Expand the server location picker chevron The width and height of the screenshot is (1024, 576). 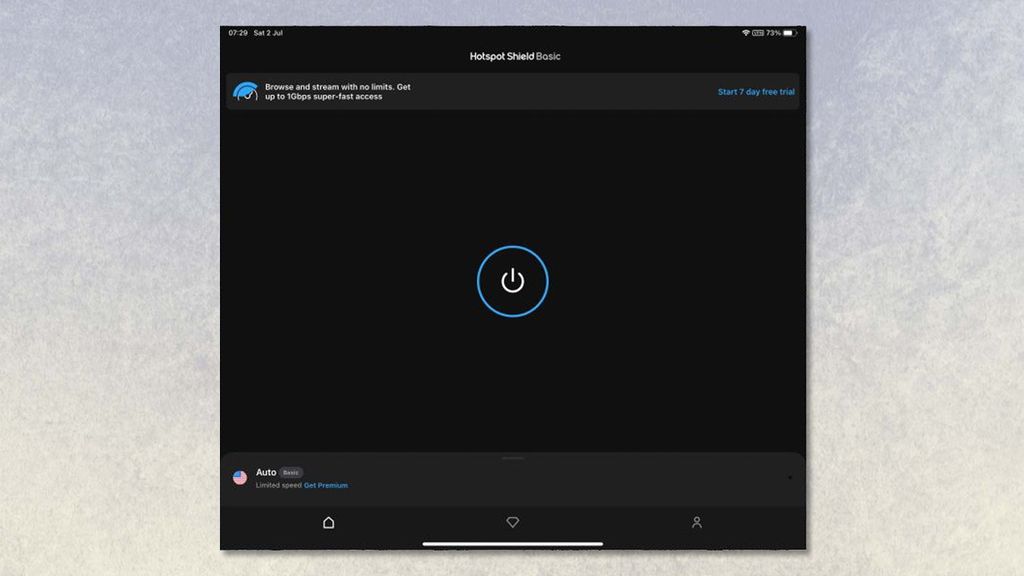(x=789, y=475)
